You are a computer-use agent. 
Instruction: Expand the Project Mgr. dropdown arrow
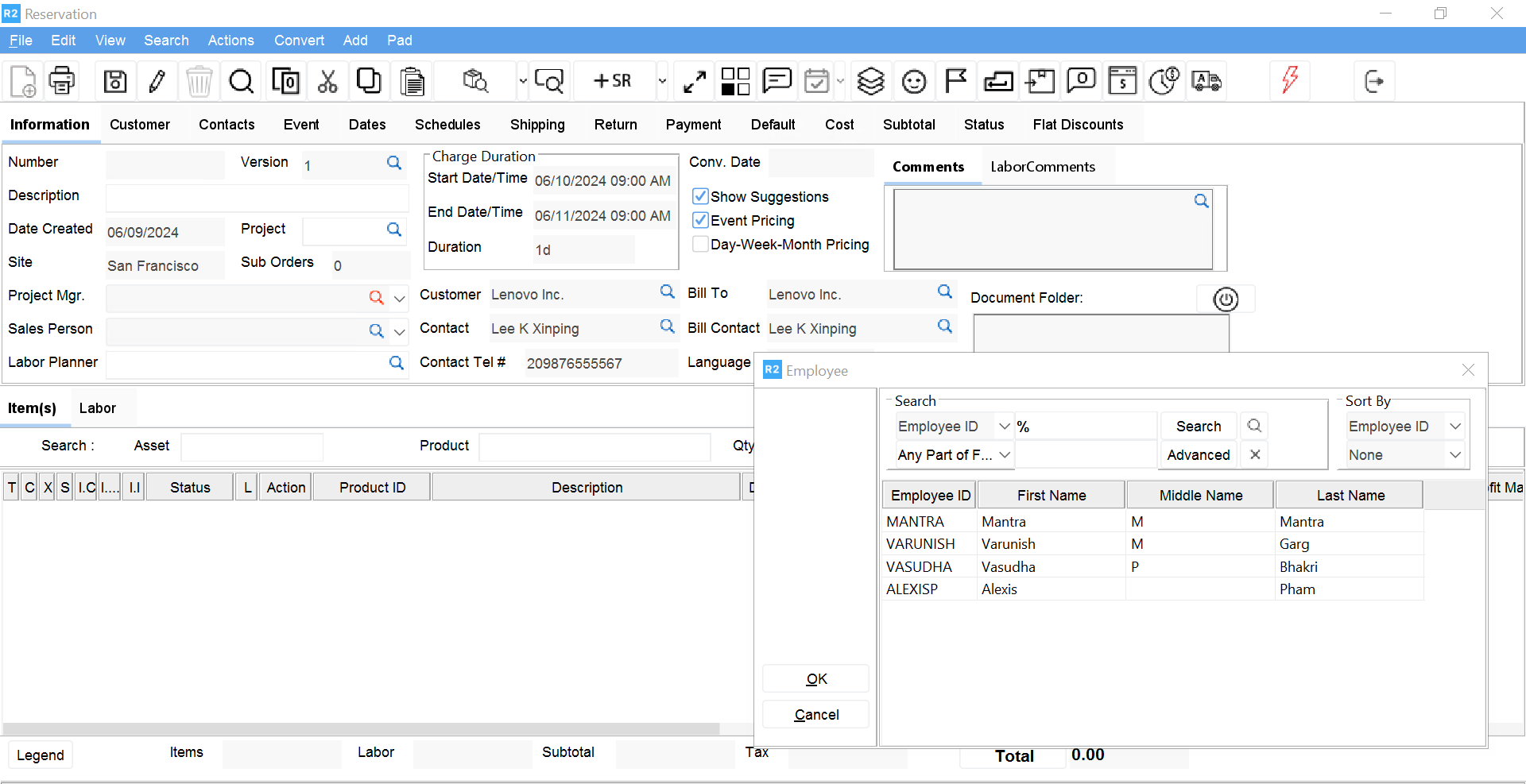(400, 299)
